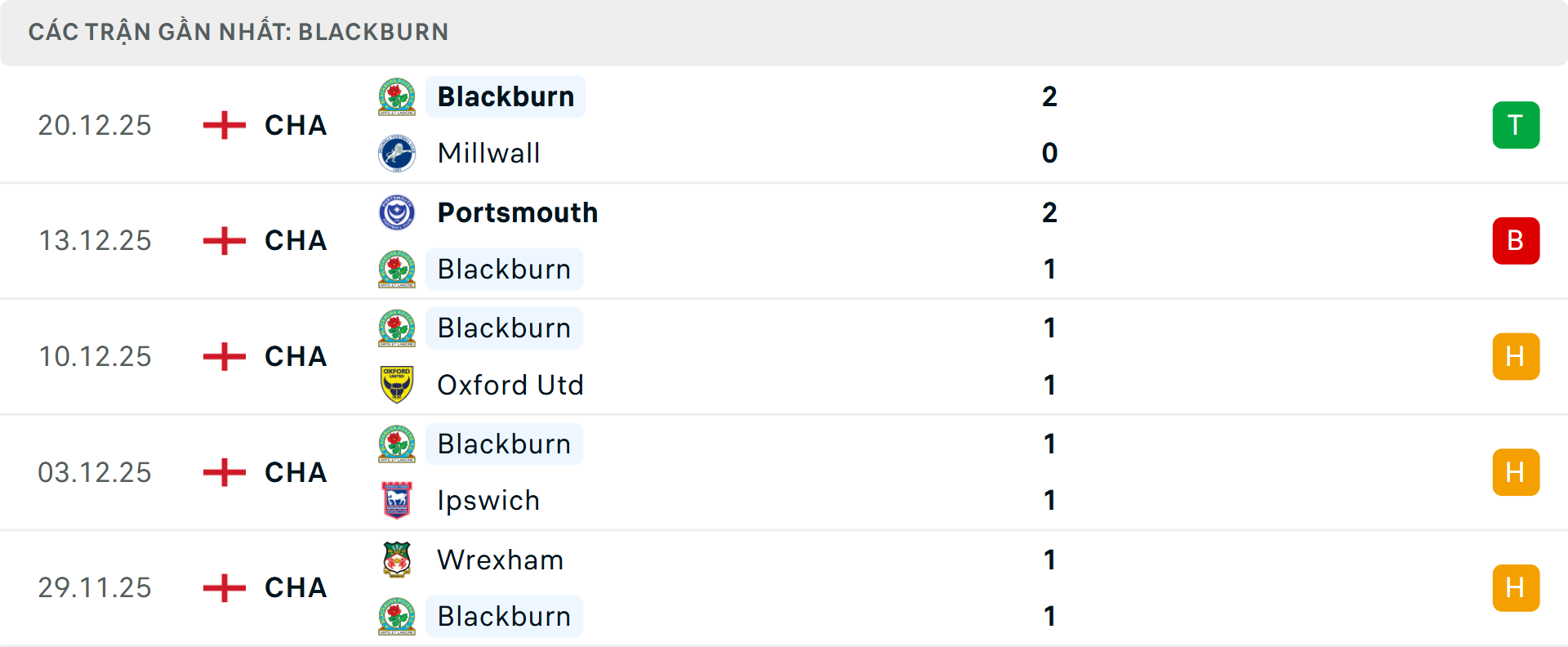Click the Wrexham club crest
This screenshot has width=1568, height=647.
397,560
